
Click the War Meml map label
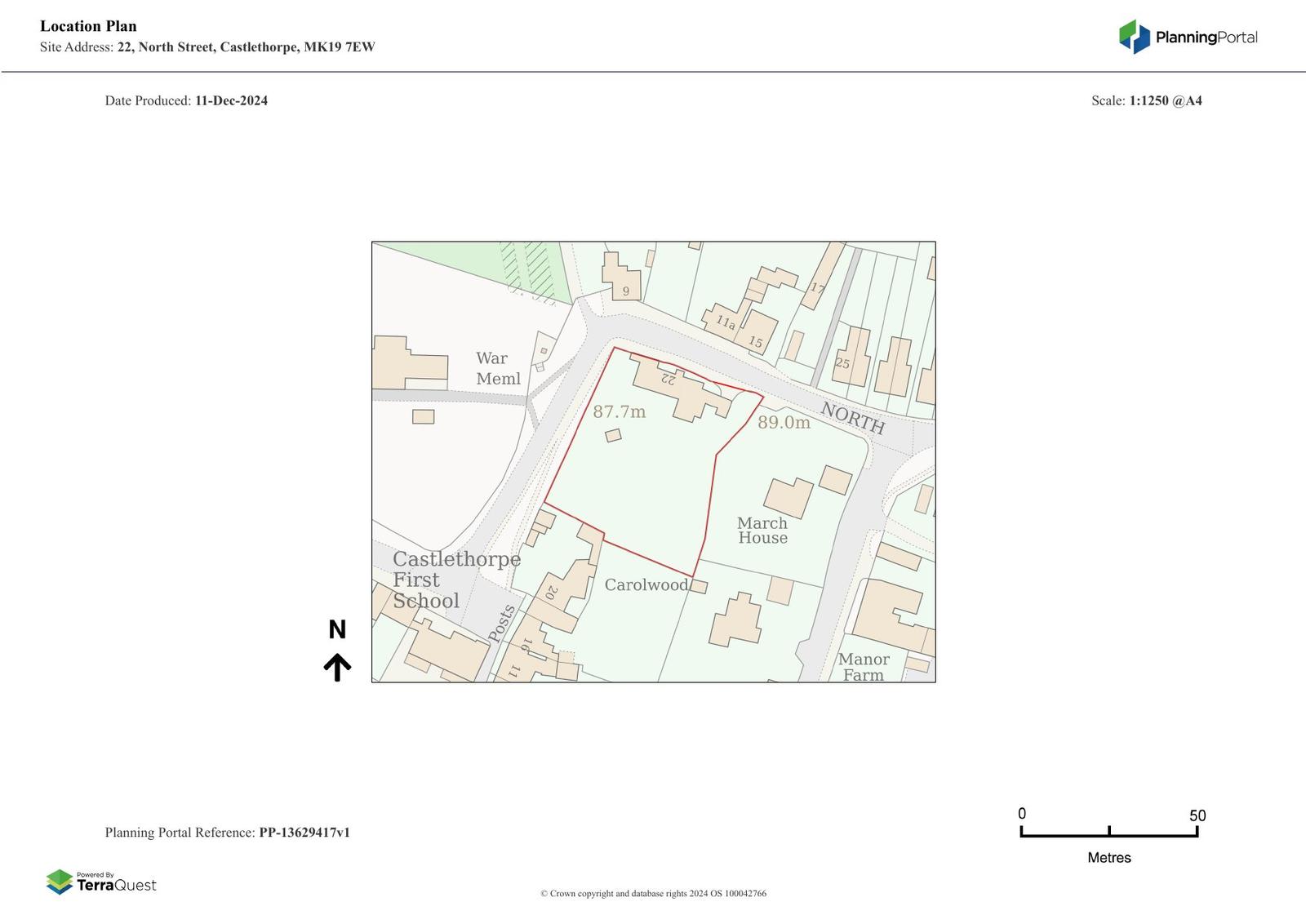[497, 369]
